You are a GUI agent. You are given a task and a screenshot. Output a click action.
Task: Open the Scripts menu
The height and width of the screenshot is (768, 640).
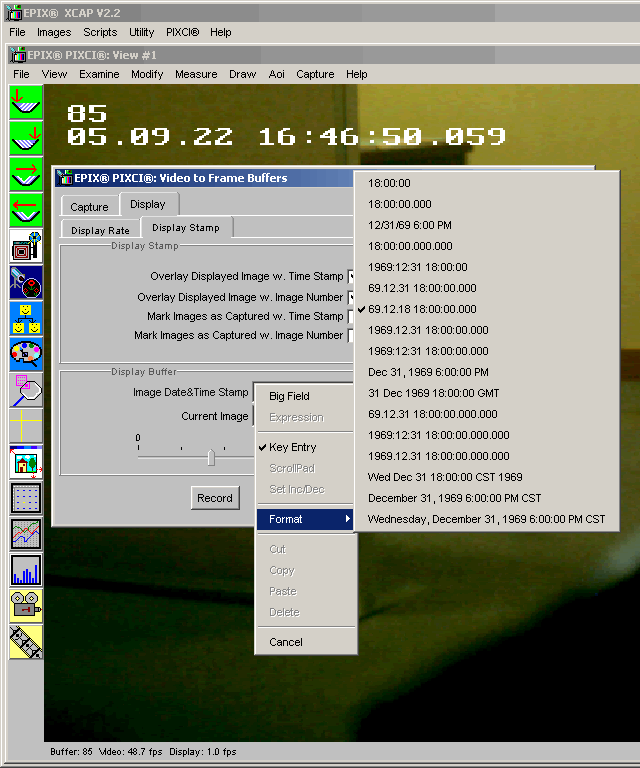pyautogui.click(x=100, y=32)
